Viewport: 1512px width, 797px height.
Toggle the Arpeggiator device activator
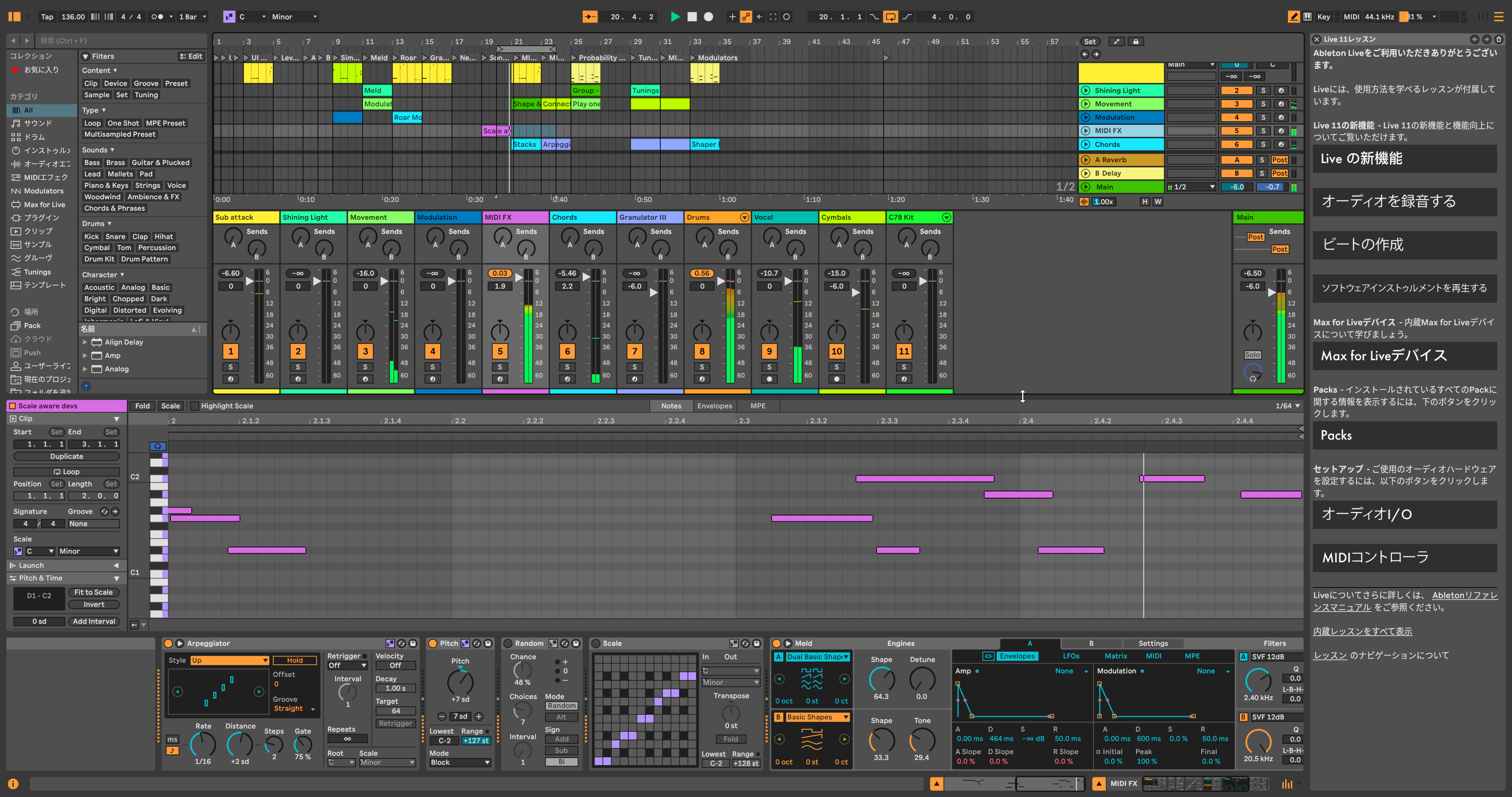169,643
